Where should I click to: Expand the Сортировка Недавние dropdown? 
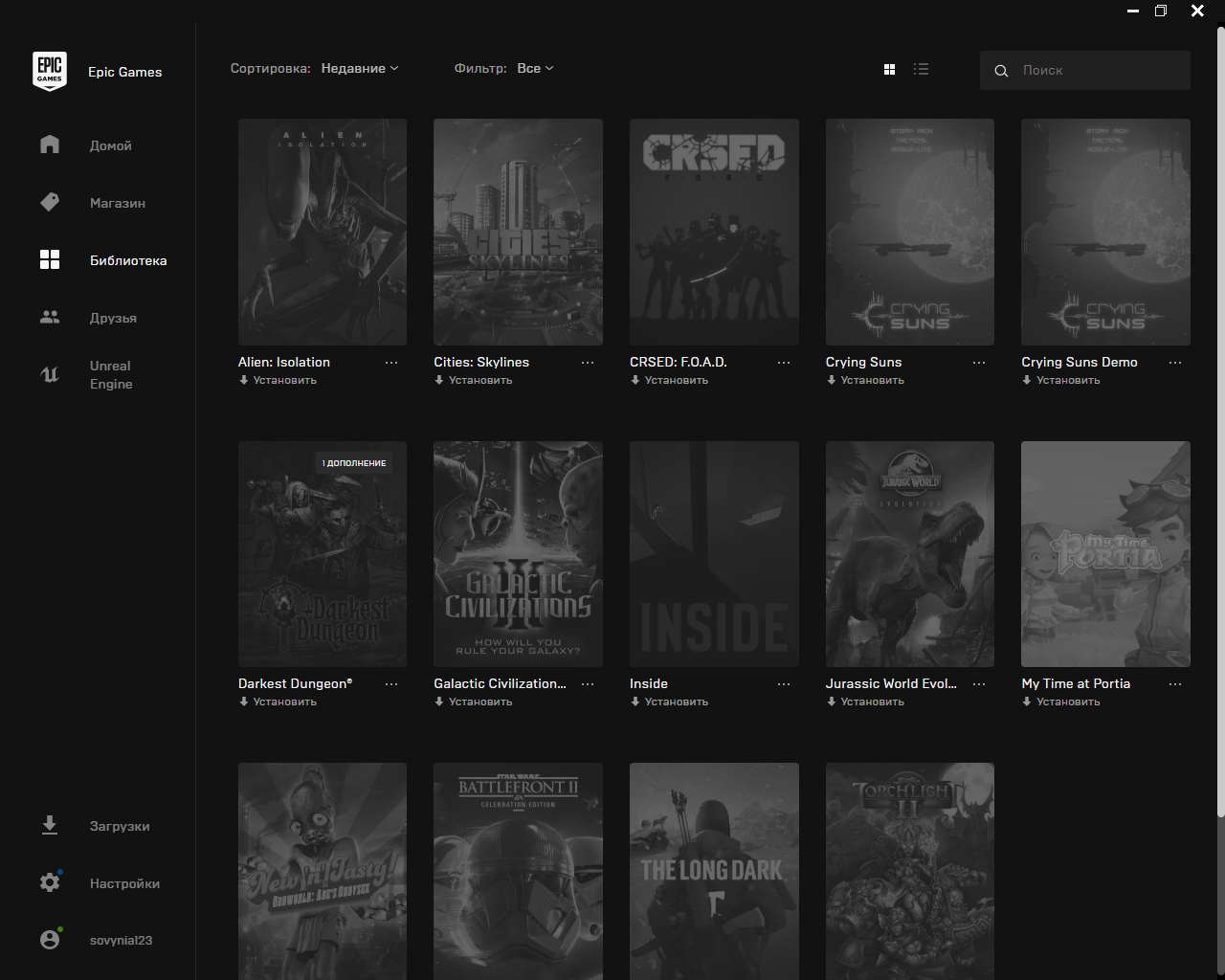coord(360,68)
